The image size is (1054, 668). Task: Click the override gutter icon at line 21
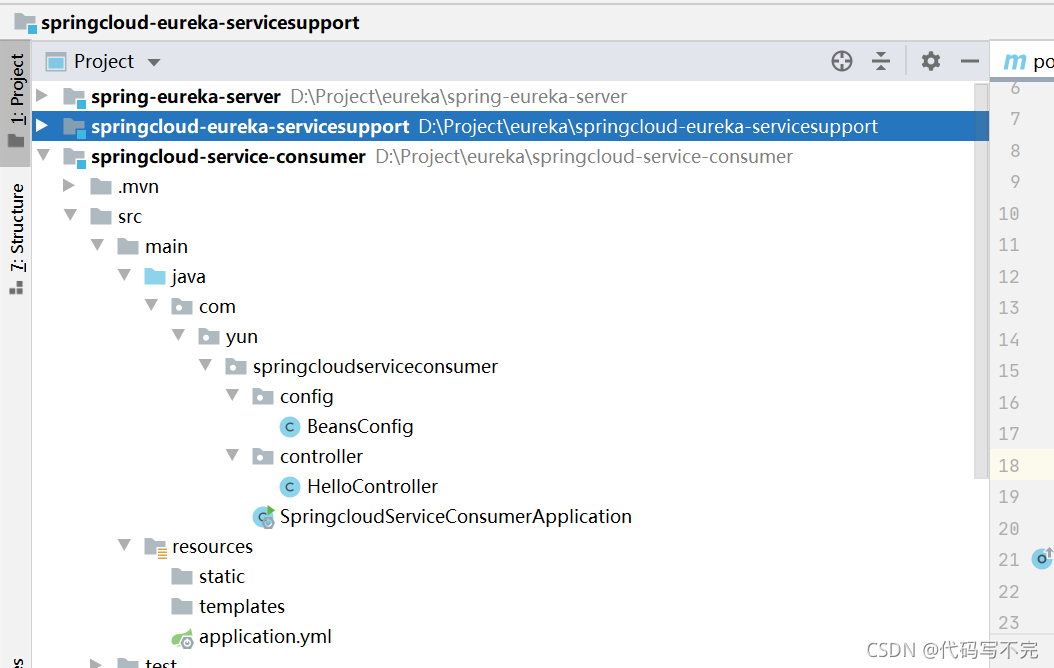coord(1041,559)
